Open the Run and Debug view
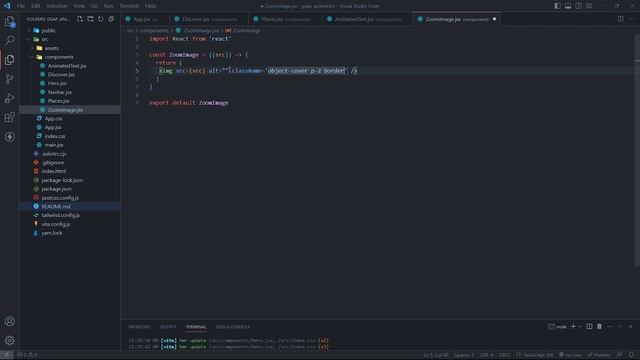This screenshot has height=360, width=640. 9,98
